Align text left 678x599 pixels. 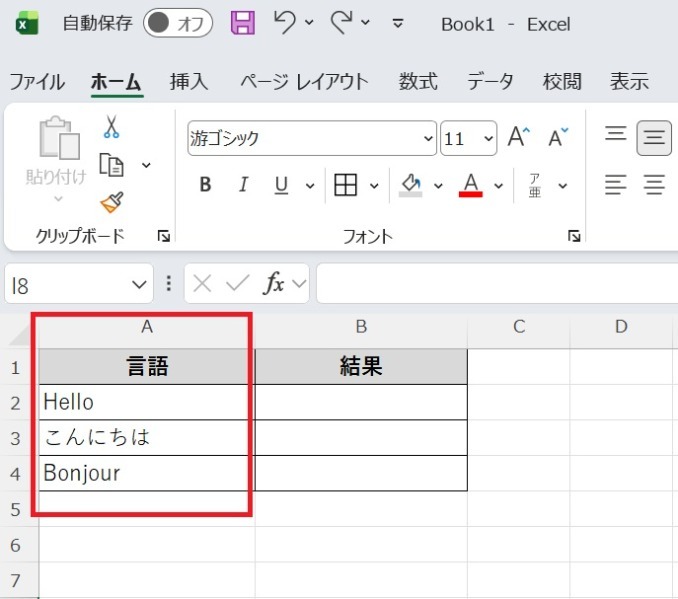[x=616, y=185]
